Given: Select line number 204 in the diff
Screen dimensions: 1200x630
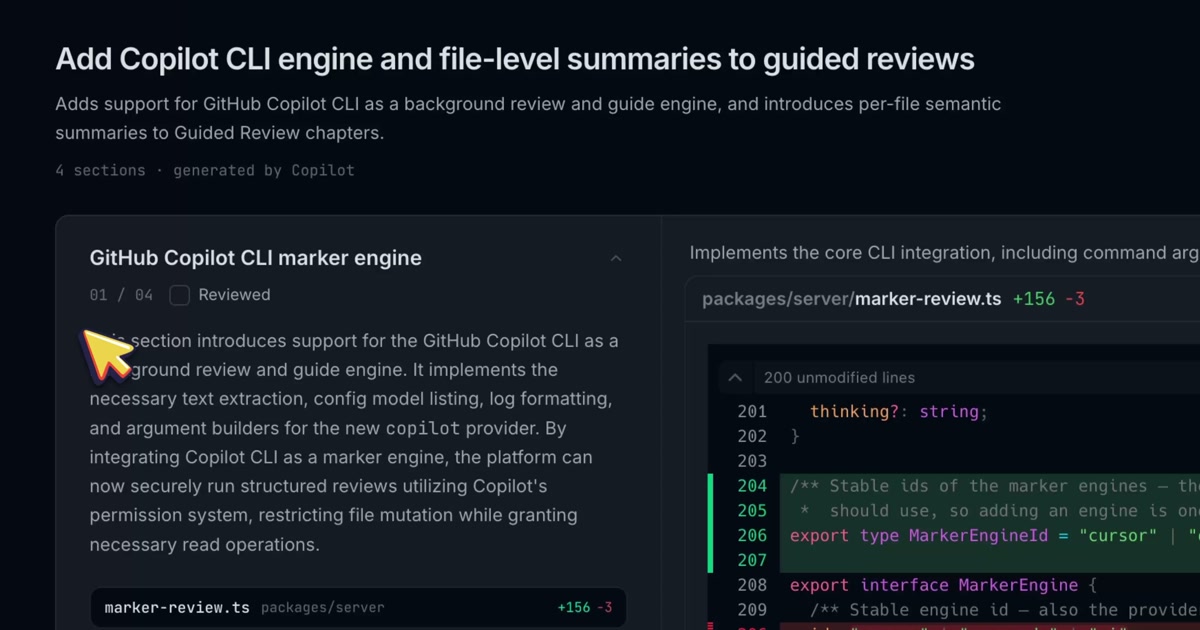Looking at the screenshot, I should 752,486.
